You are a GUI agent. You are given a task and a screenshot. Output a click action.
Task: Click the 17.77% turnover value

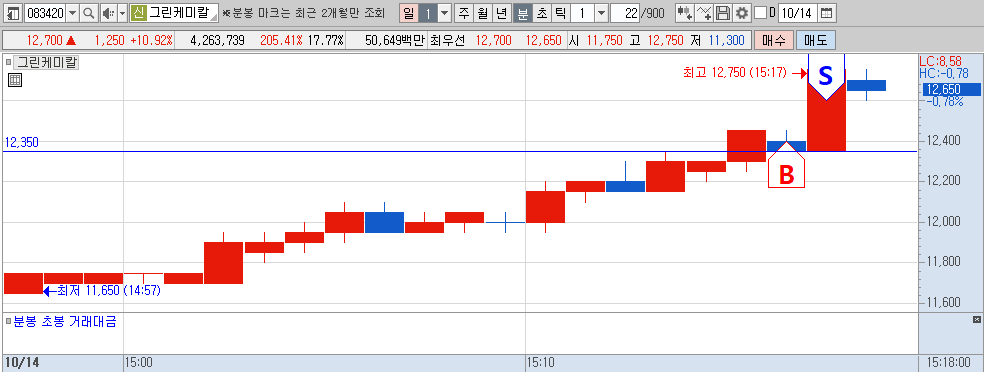click(x=325, y=41)
